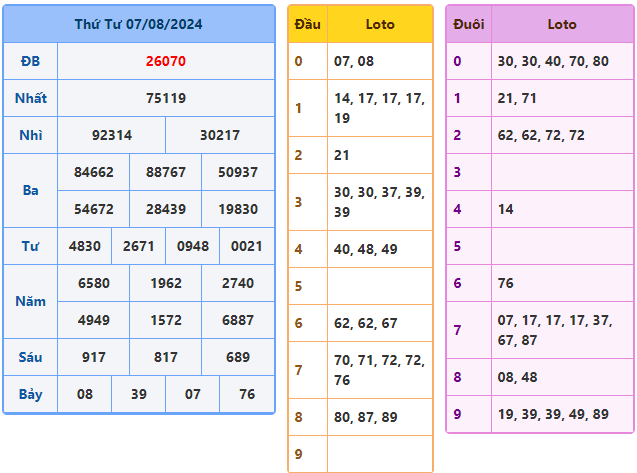This screenshot has height=473, width=637.
Task: Select loto cell 14, 17, 17, 17, 19
Action: (379, 108)
